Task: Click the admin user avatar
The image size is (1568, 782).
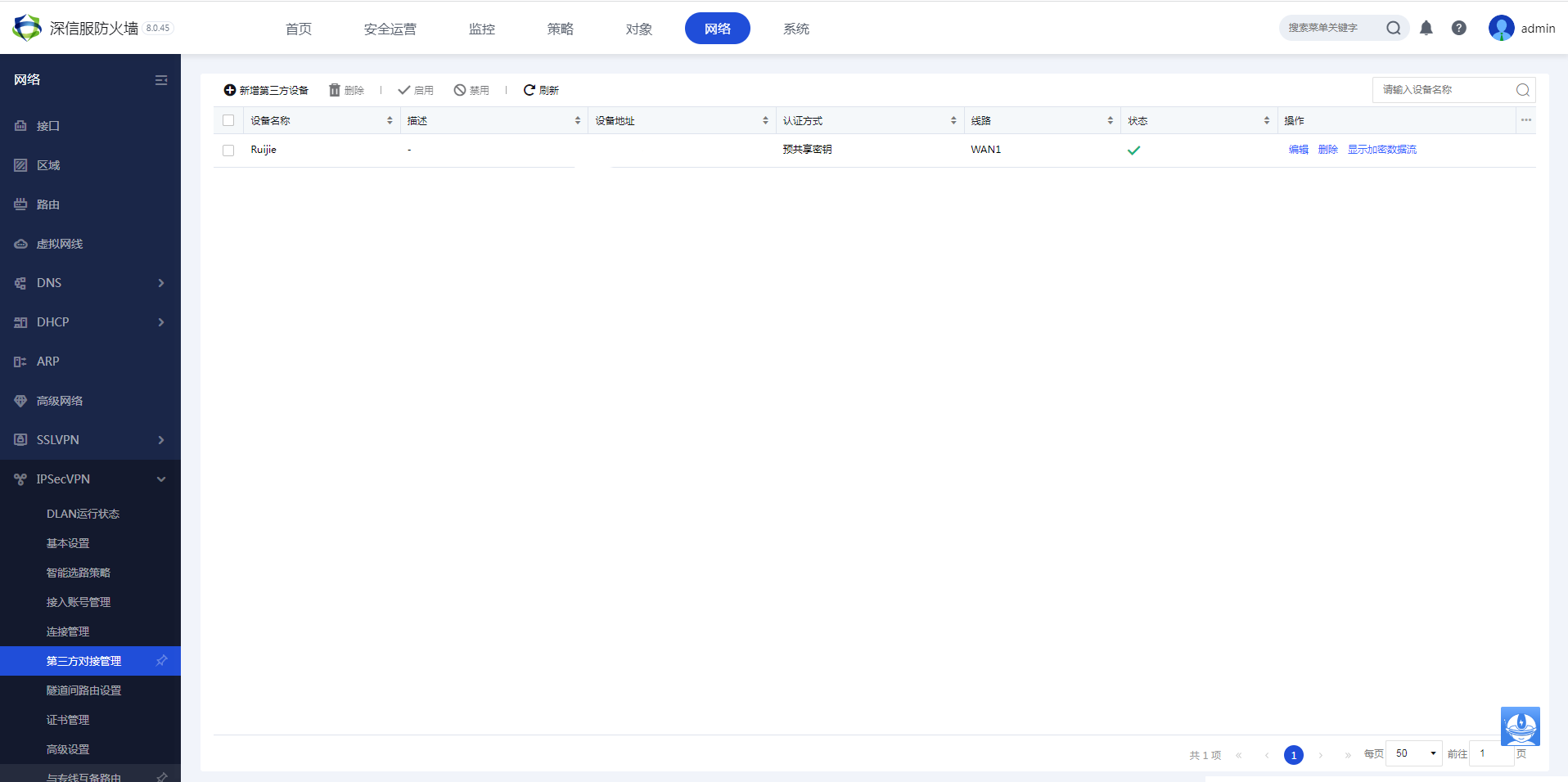Action: [1502, 28]
